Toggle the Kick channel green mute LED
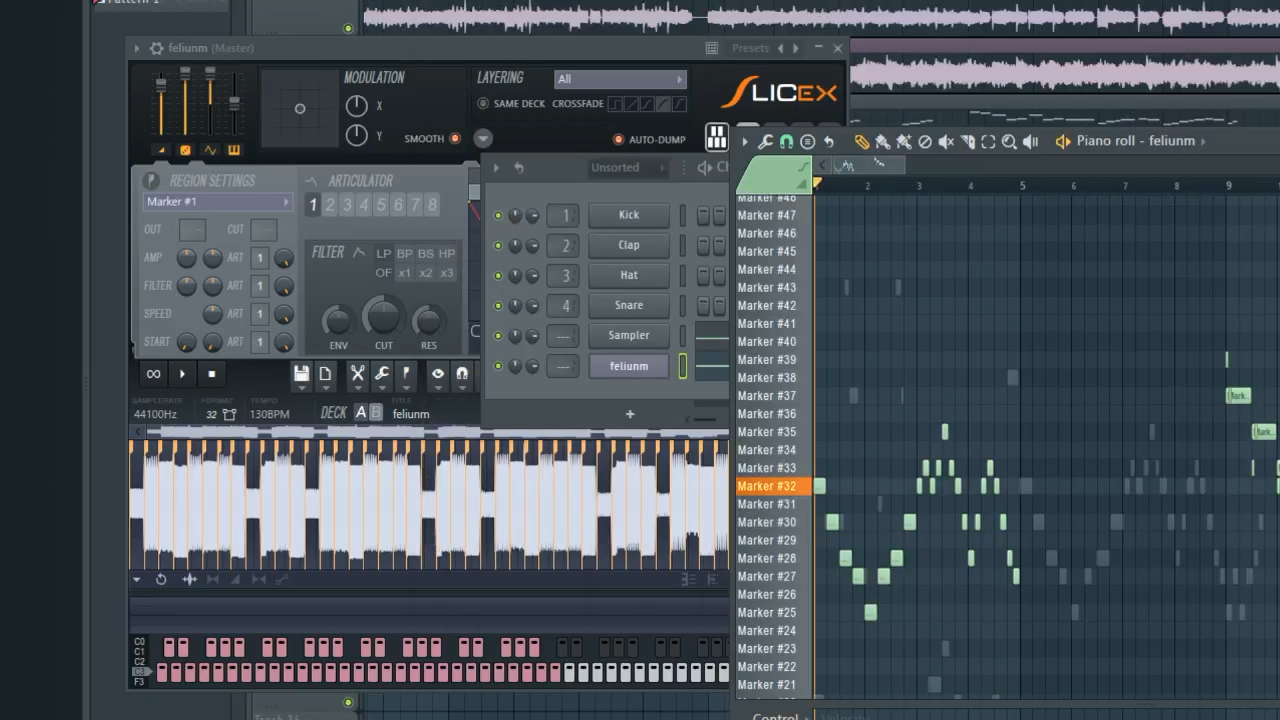1280x720 pixels. [498, 216]
